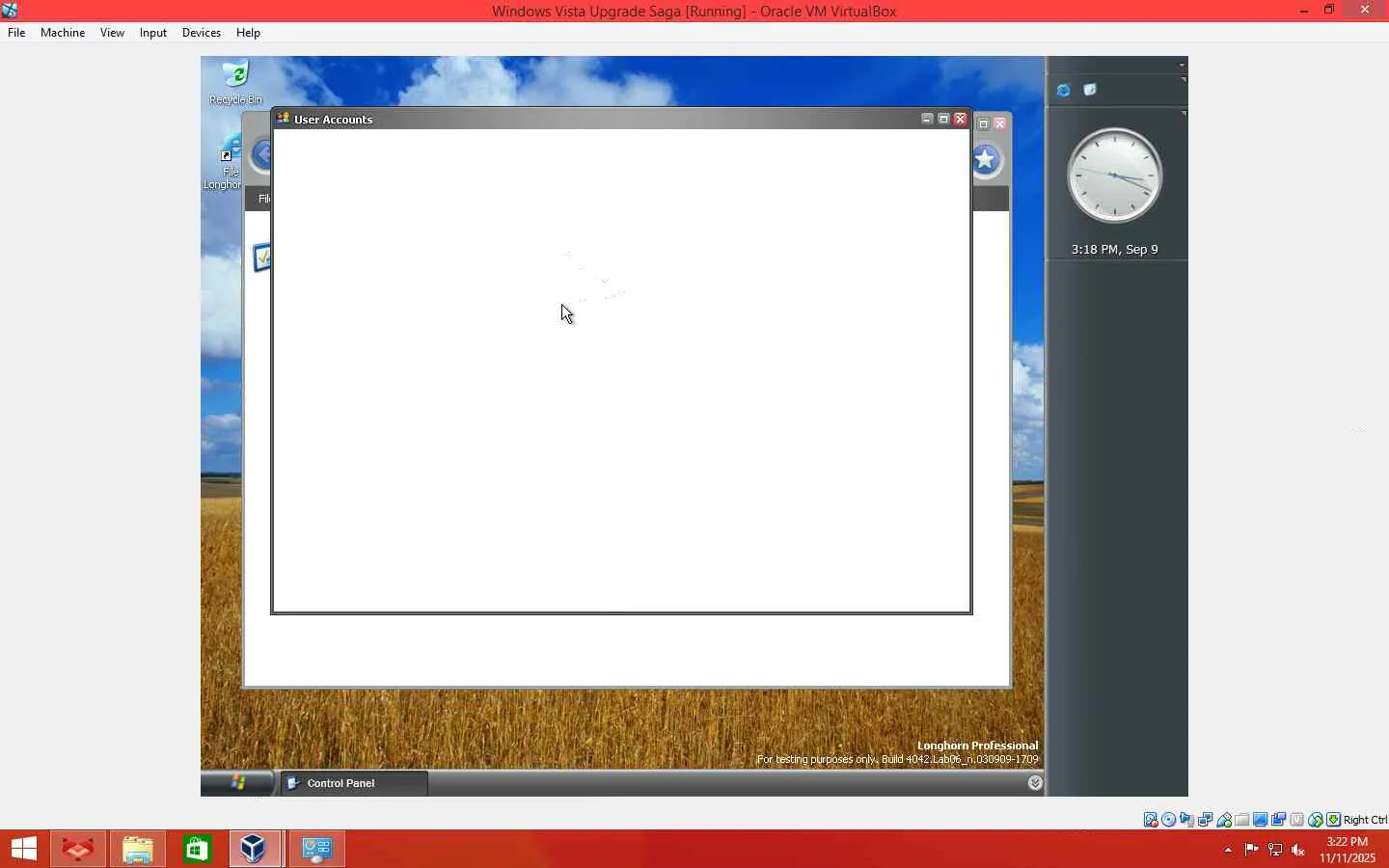
Task: Expand the Longhorn taskbar notification chevron
Action: point(1035,783)
